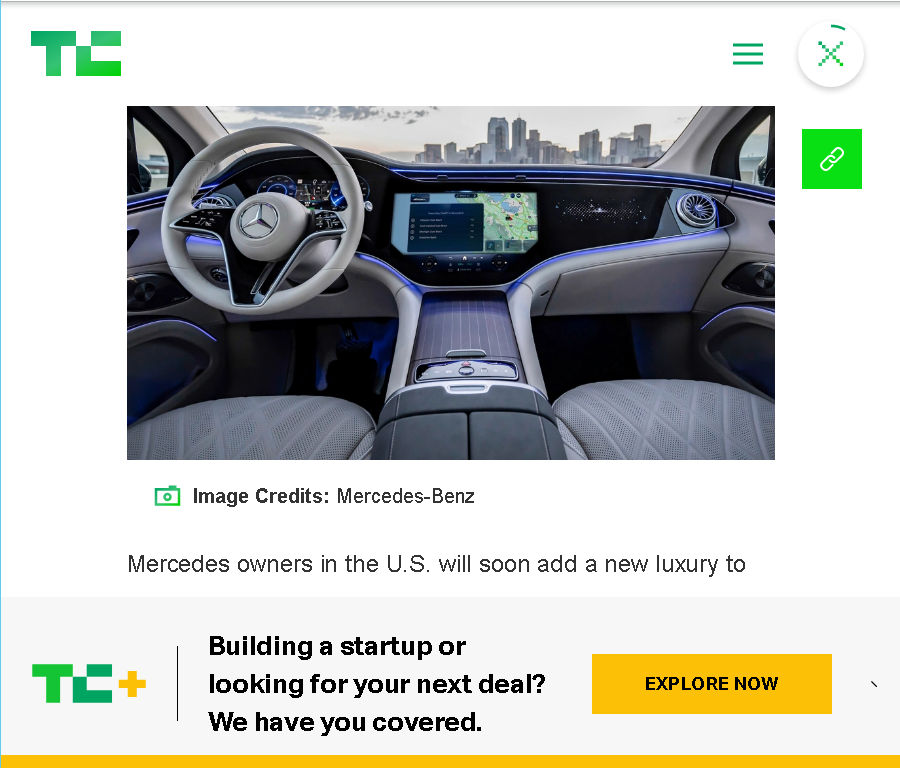Screen dimensions: 900x768
Task: Click the city skyline in the article photo
Action: point(540,141)
